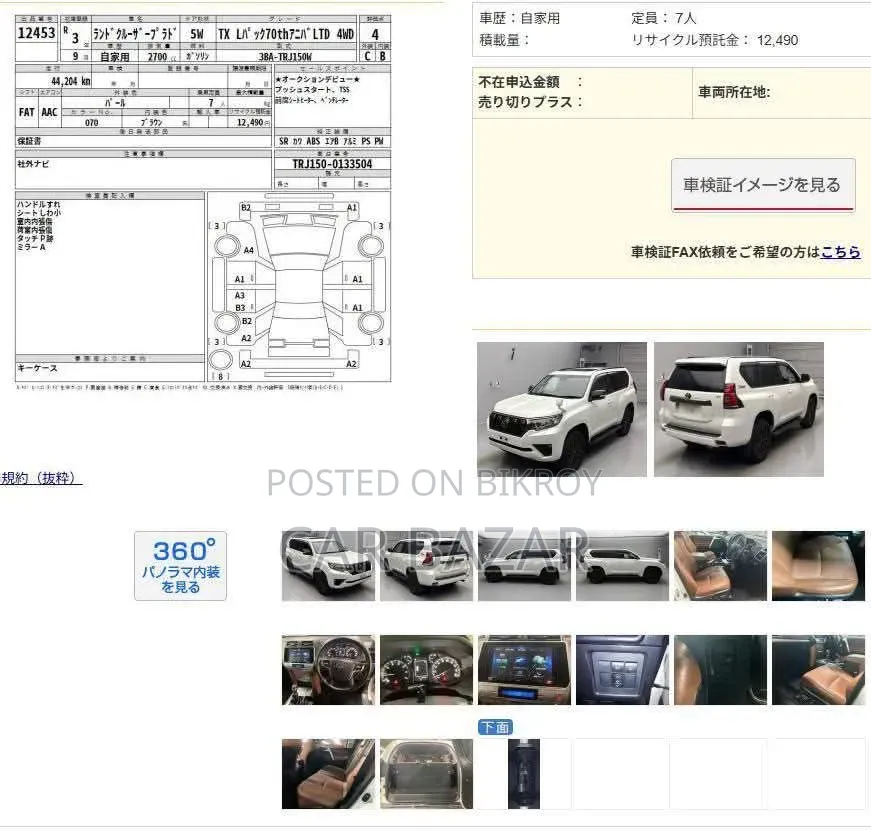871x831 pixels.
Task: Click the 積載量 label
Action: click(499, 40)
